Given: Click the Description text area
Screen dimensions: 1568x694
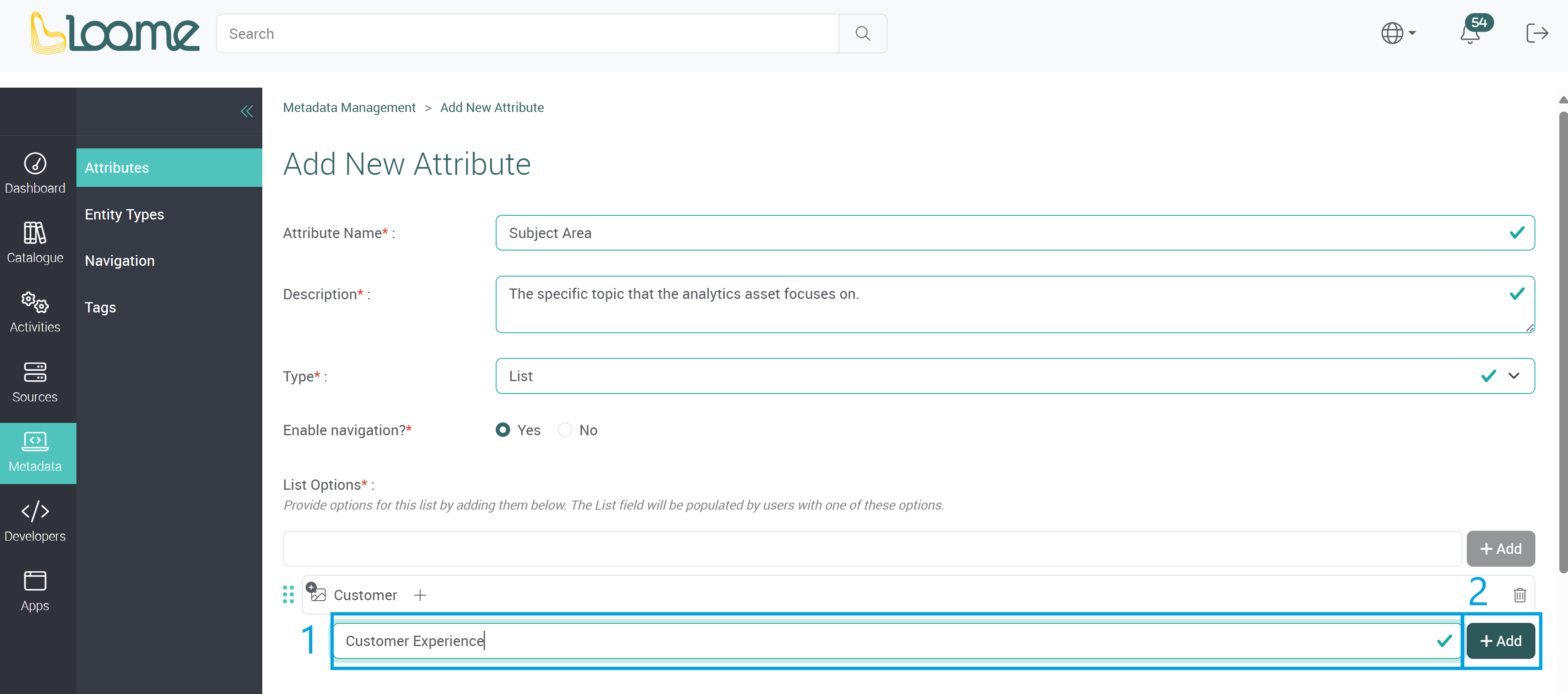Looking at the screenshot, I should click(x=1014, y=304).
